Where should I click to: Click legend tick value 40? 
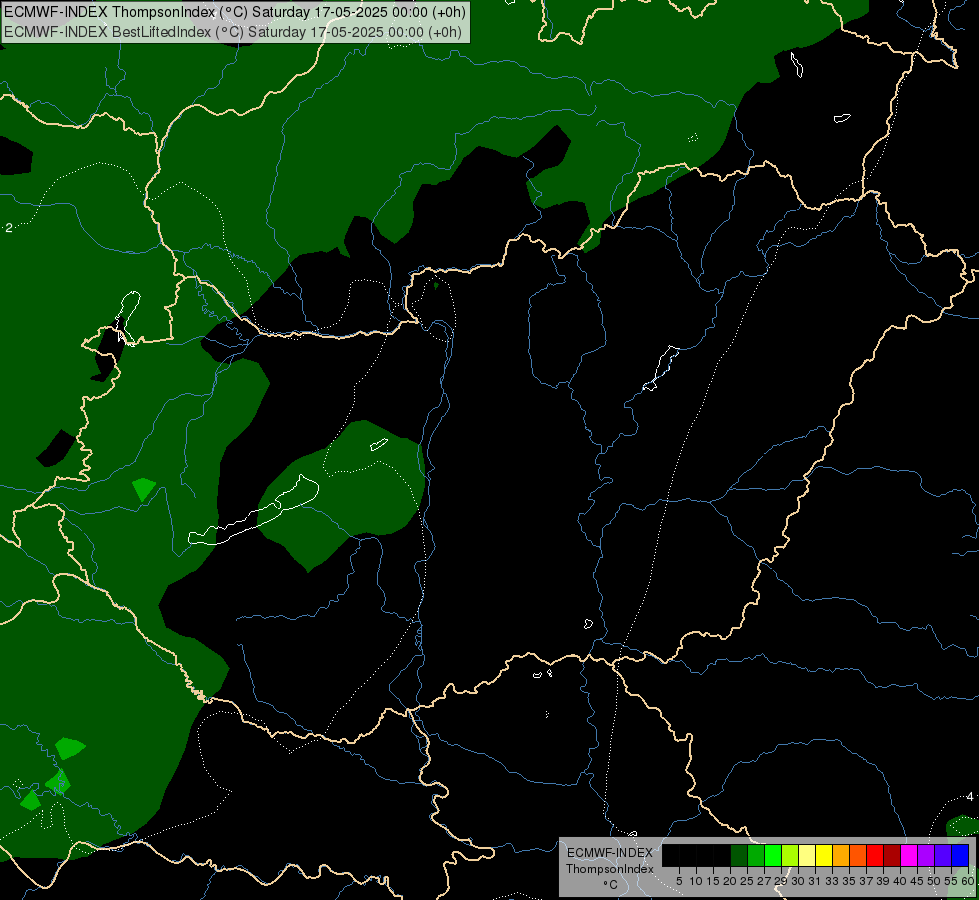900,881
